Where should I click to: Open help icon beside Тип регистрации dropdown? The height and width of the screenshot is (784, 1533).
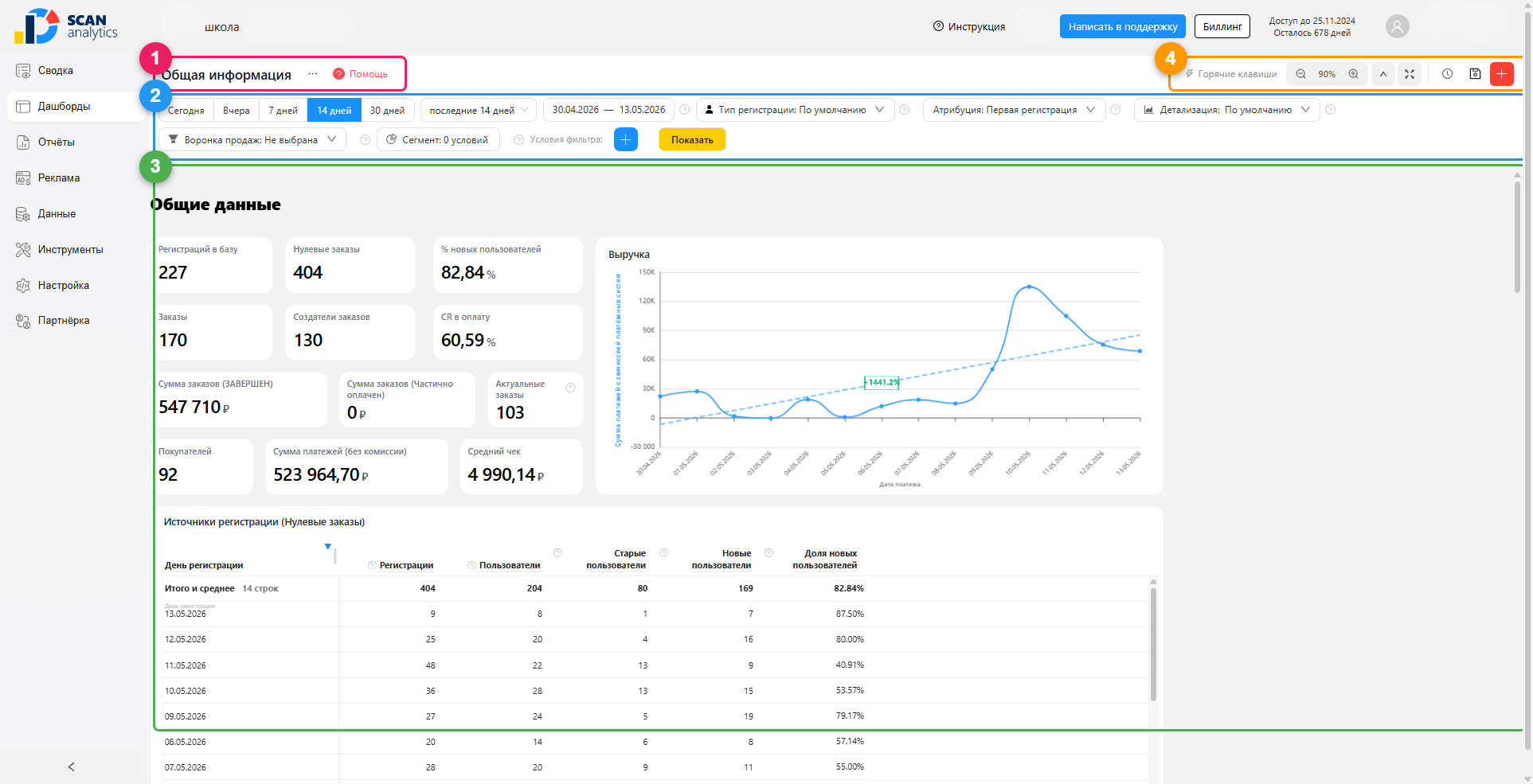tap(905, 110)
